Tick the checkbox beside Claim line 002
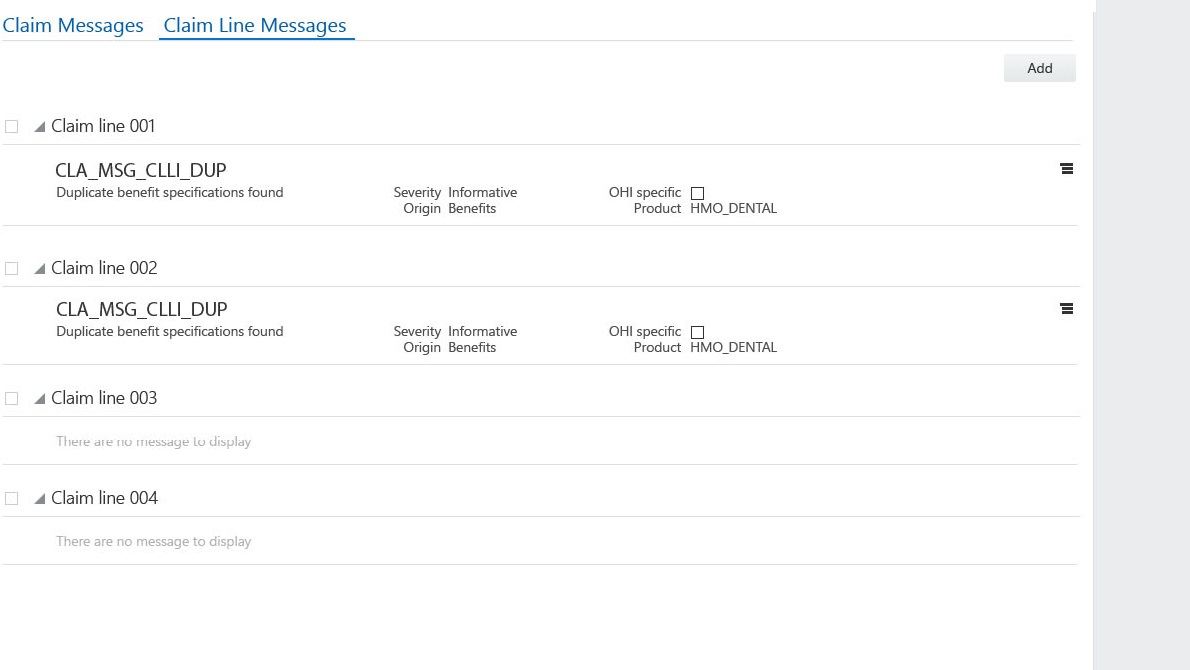The height and width of the screenshot is (670, 1190). click(x=11, y=269)
